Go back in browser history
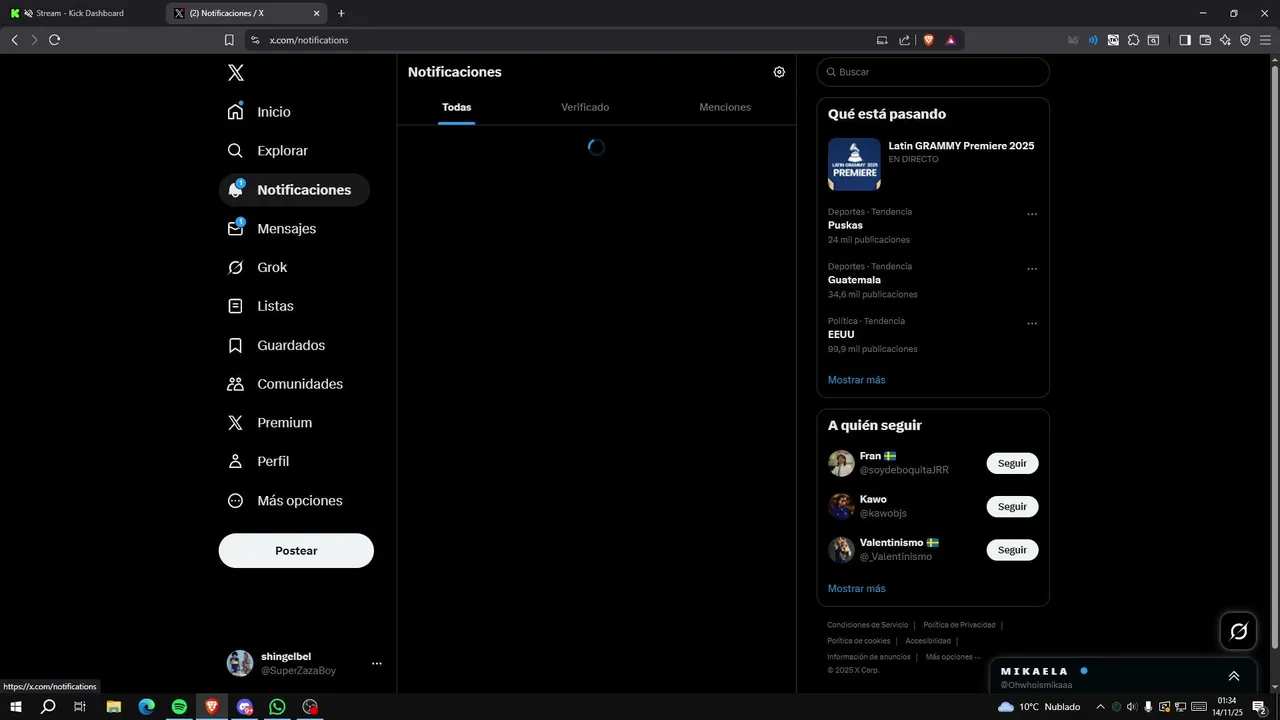Viewport: 1280px width, 720px height. pos(14,40)
